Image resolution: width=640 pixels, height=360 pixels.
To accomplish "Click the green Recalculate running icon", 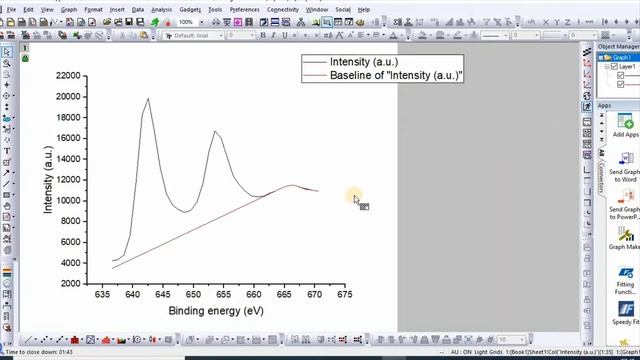I will (155, 22).
